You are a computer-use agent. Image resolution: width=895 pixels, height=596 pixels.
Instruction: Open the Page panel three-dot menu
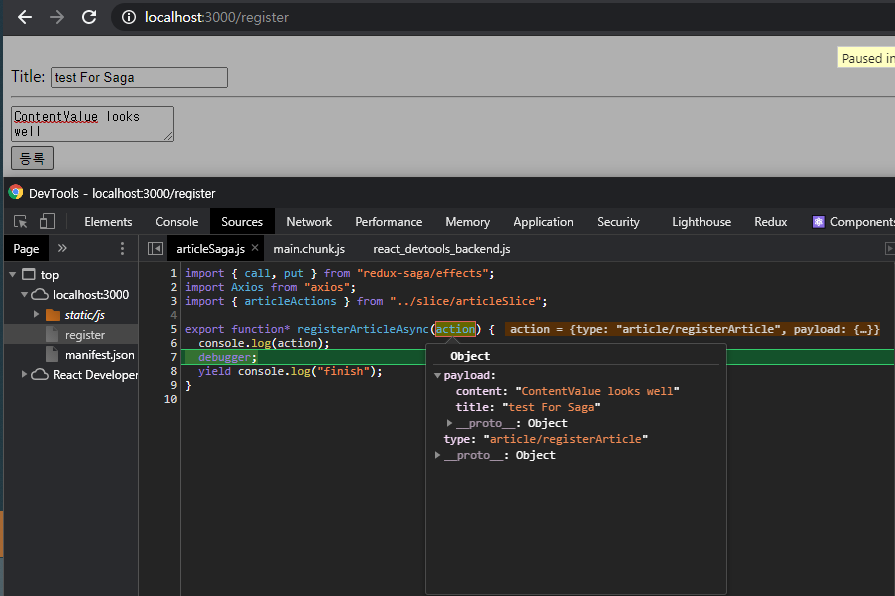coord(122,248)
